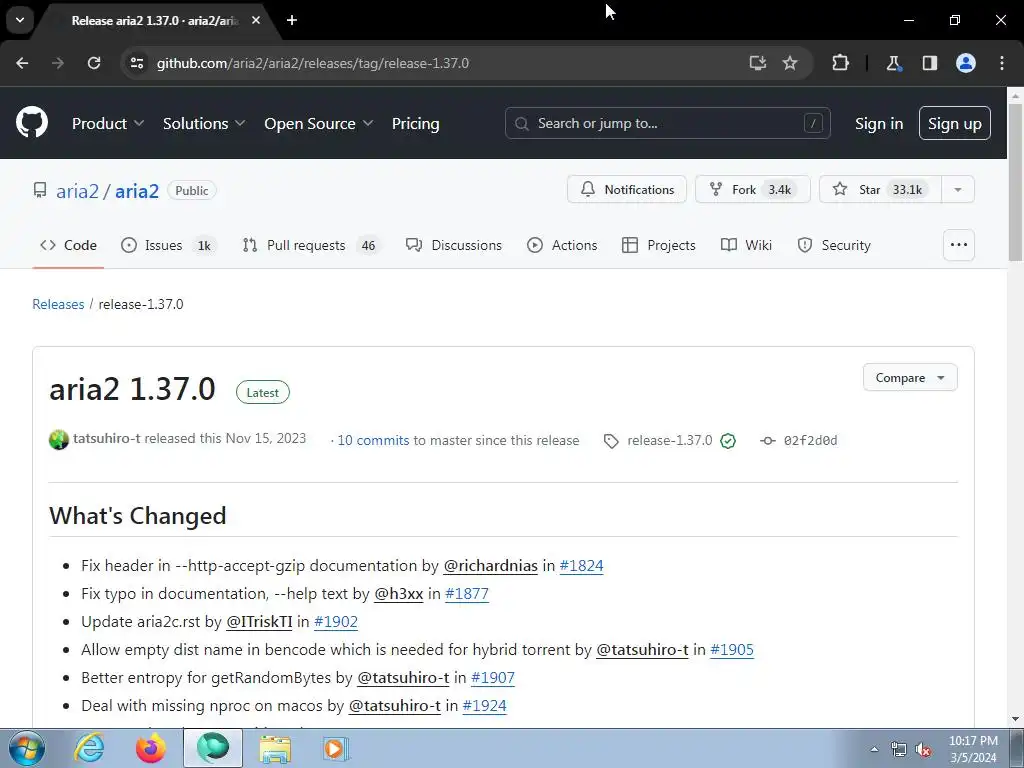Reload the page with refresh icon
This screenshot has height=768, width=1024.
tap(94, 63)
